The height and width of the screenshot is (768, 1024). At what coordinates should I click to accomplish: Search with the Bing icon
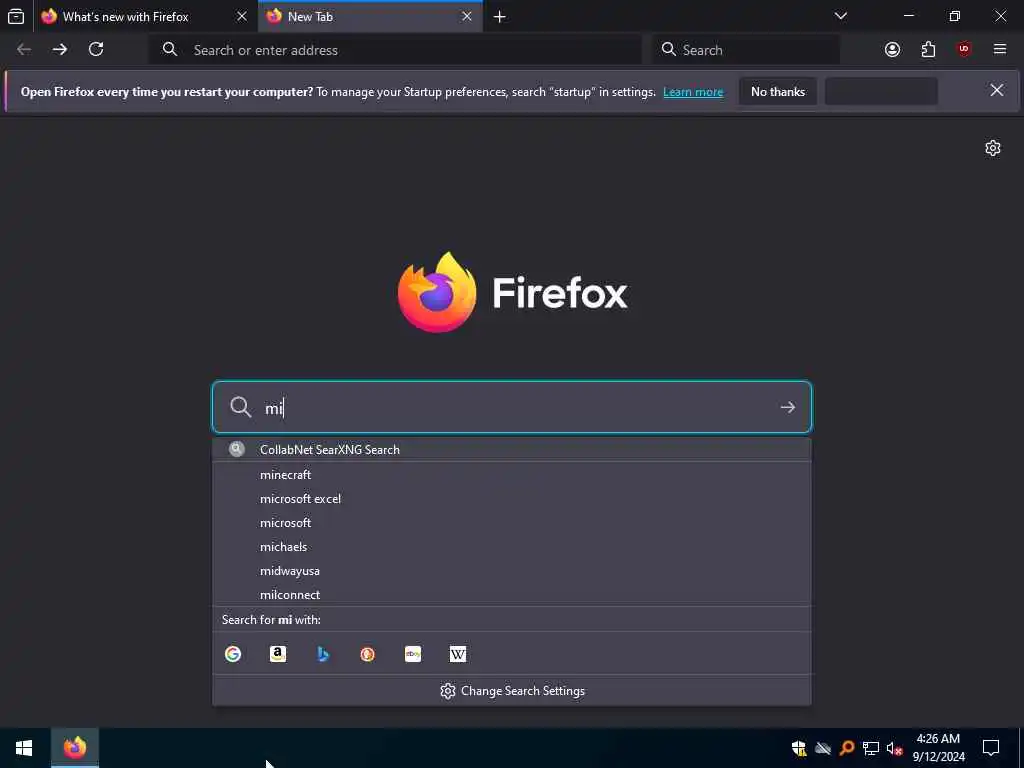click(x=323, y=654)
